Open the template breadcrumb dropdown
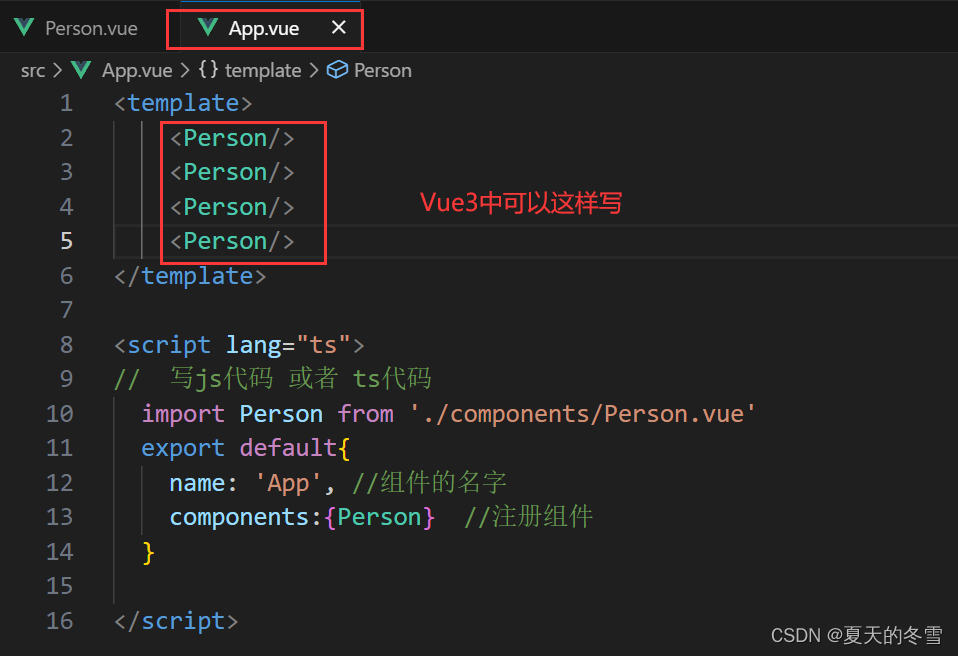The height and width of the screenshot is (656, 958). point(263,69)
